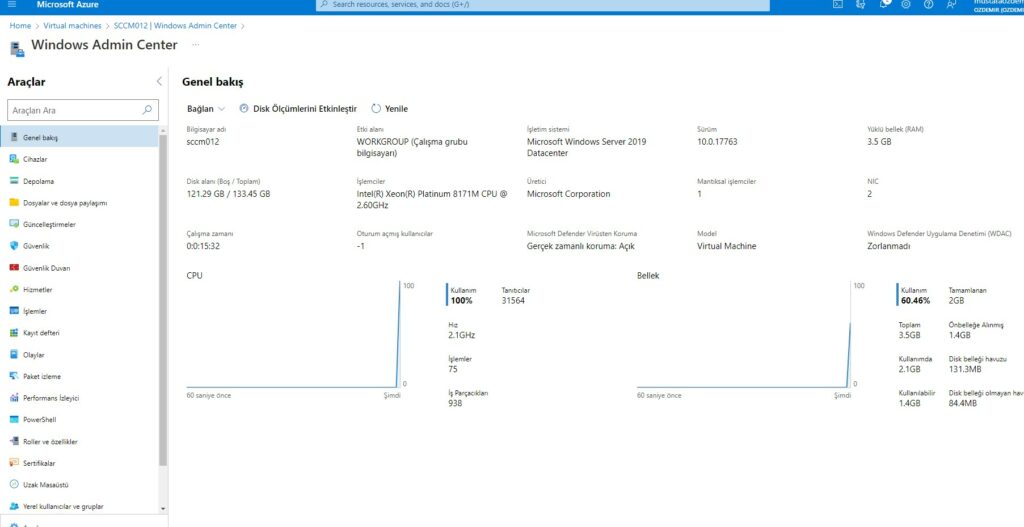Click the Depolama sidebar icon
The image size is (1024, 527).
point(14,181)
